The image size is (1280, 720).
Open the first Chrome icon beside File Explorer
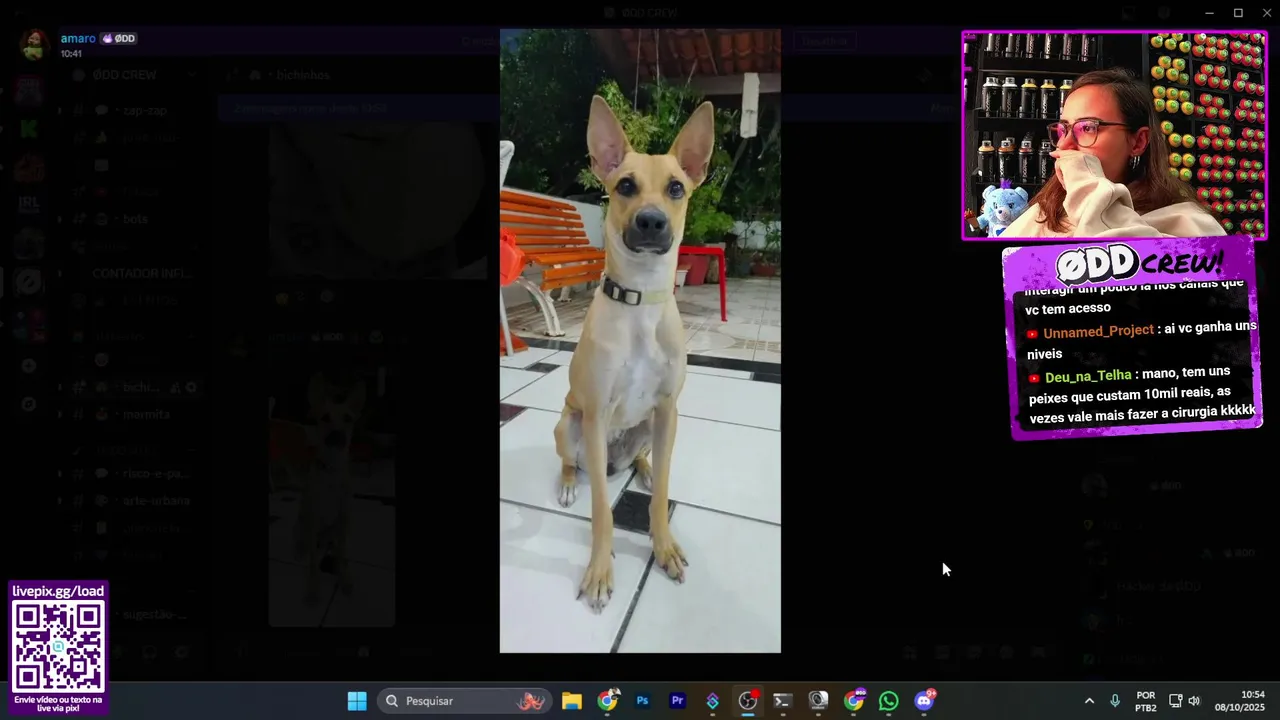coord(608,701)
